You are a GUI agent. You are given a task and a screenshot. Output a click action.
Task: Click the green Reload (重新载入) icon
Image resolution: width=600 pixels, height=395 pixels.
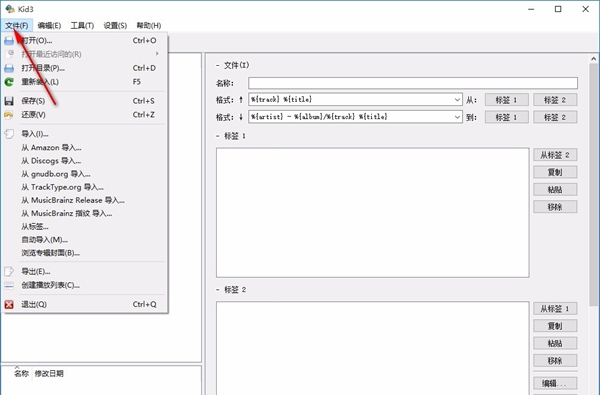pyautogui.click(x=9, y=82)
